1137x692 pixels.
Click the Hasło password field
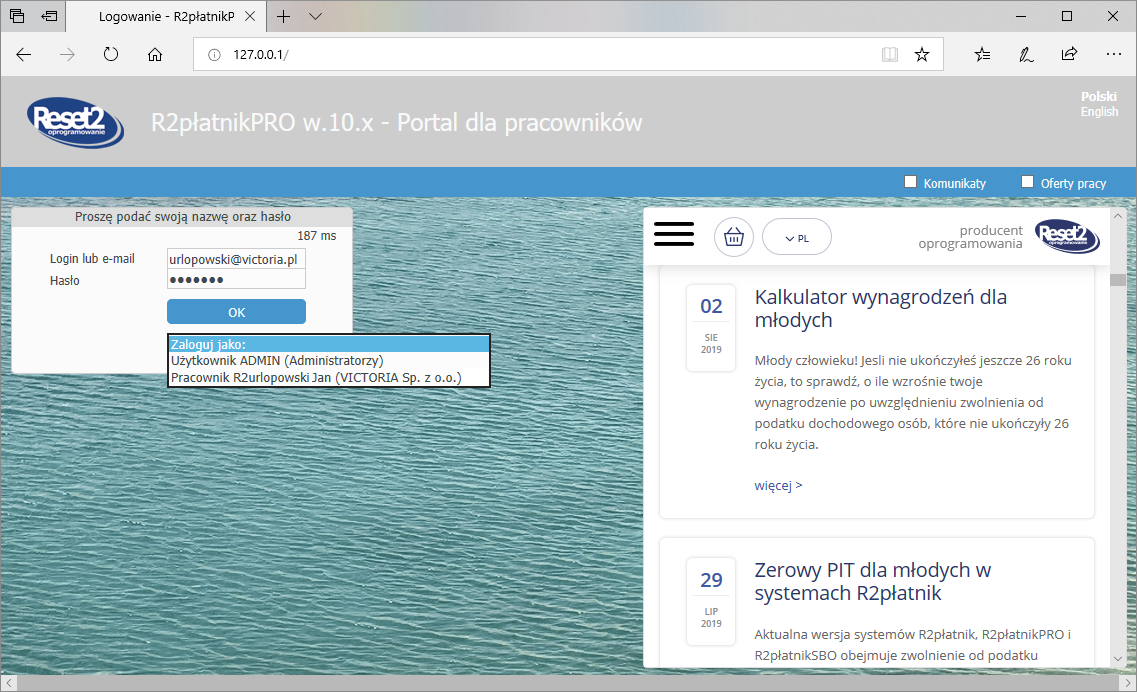(236, 280)
